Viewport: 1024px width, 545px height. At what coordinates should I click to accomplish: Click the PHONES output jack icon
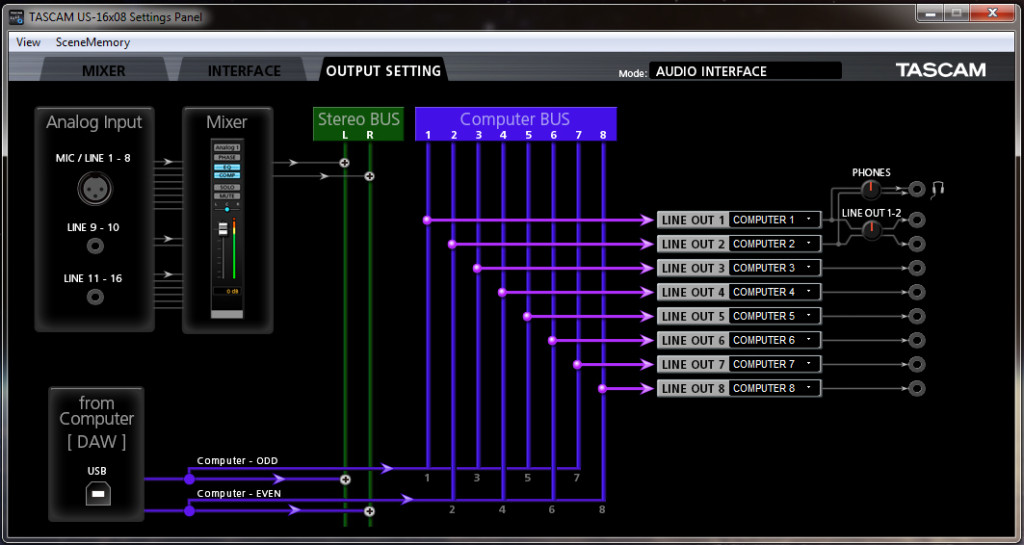coord(917,190)
